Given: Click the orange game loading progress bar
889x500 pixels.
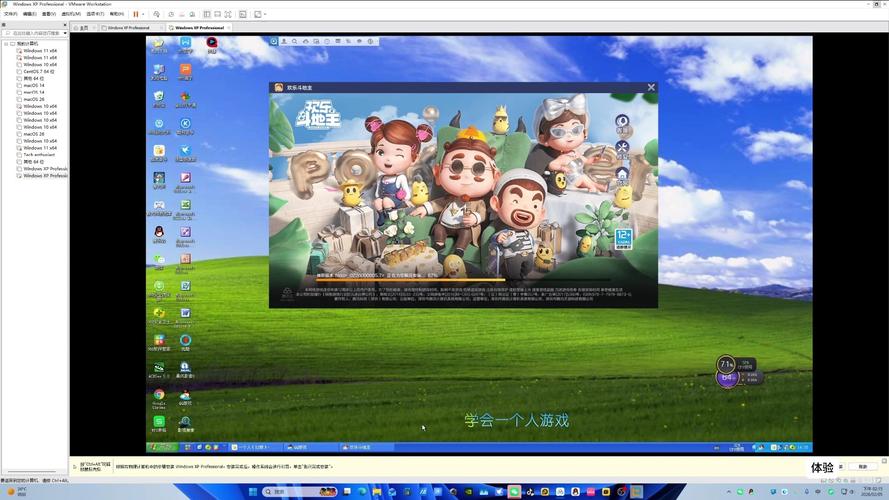Looking at the screenshot, I should click(x=400, y=280).
